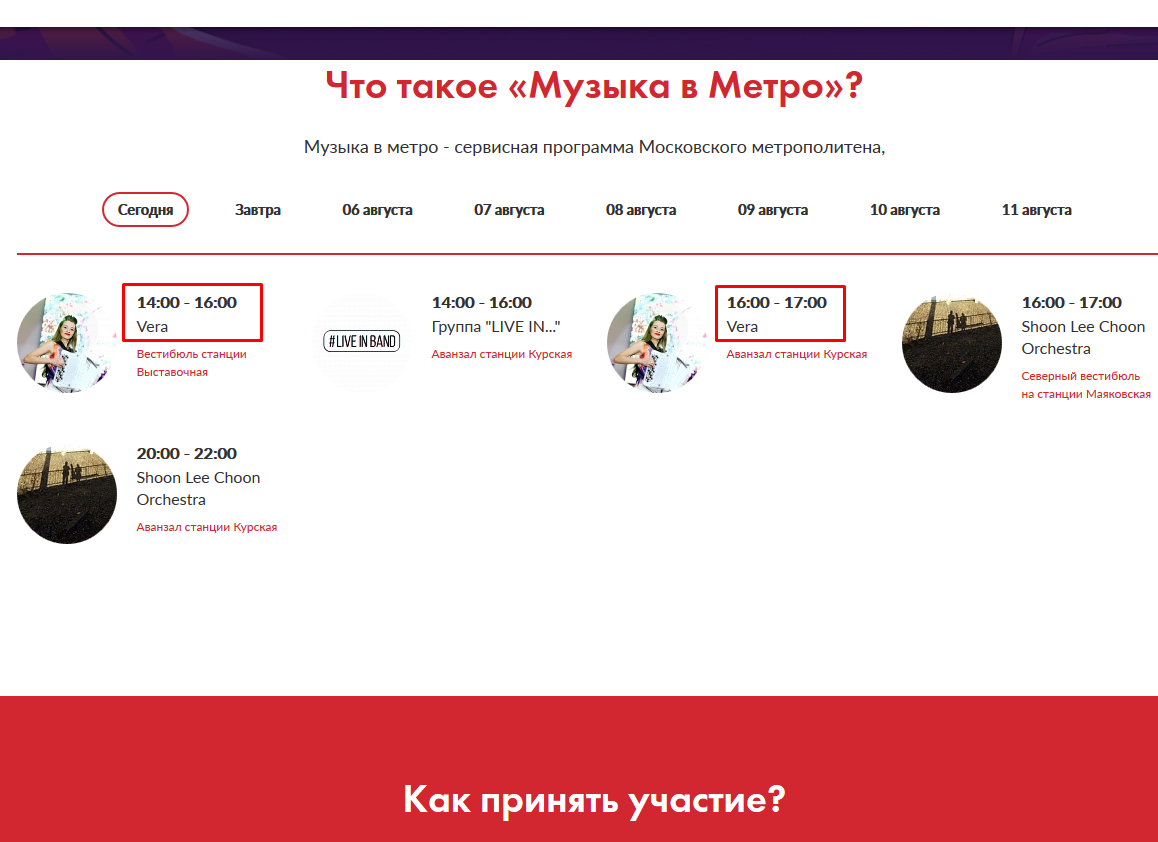Choose the 07 августа tab
Screen dimensions: 1158x842
coord(509,210)
